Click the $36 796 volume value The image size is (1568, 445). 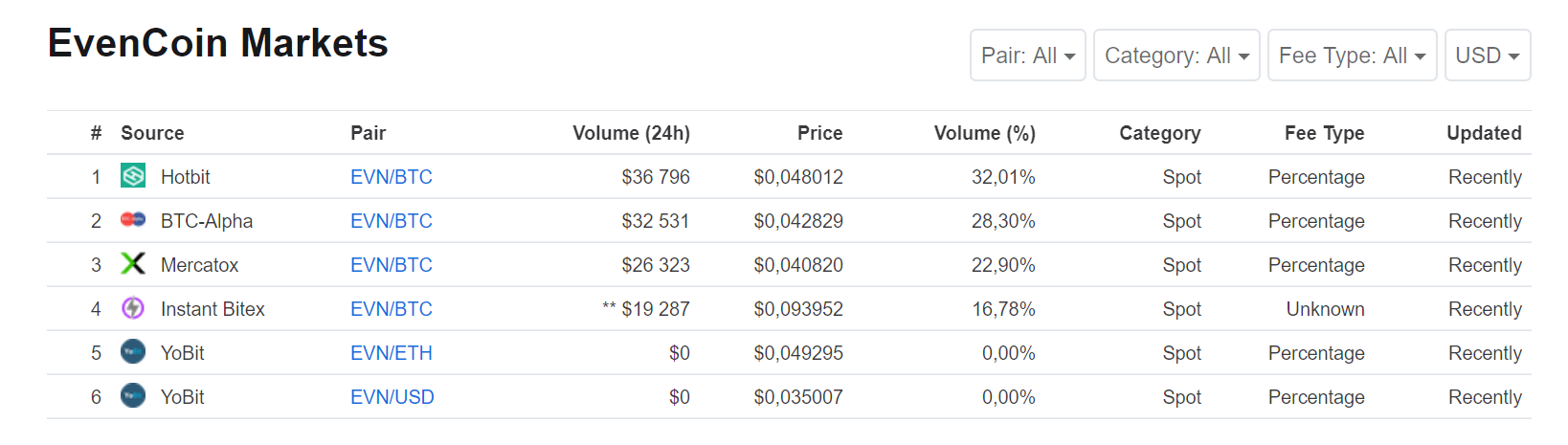[x=656, y=177]
